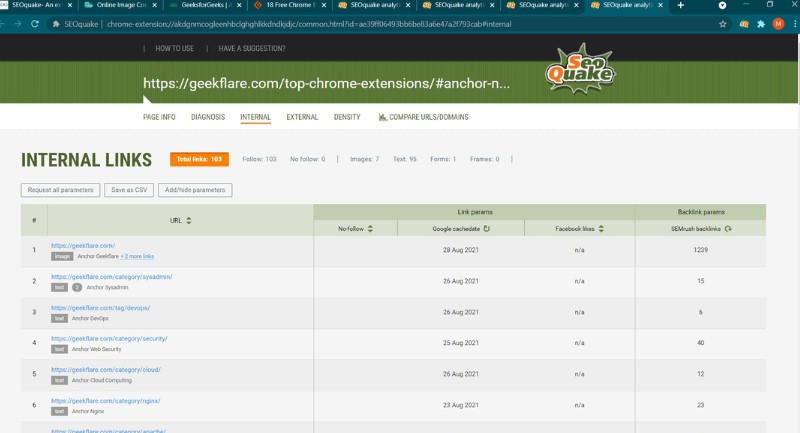Open the Chrome profile avatar
The image size is (800, 433).
click(778, 23)
